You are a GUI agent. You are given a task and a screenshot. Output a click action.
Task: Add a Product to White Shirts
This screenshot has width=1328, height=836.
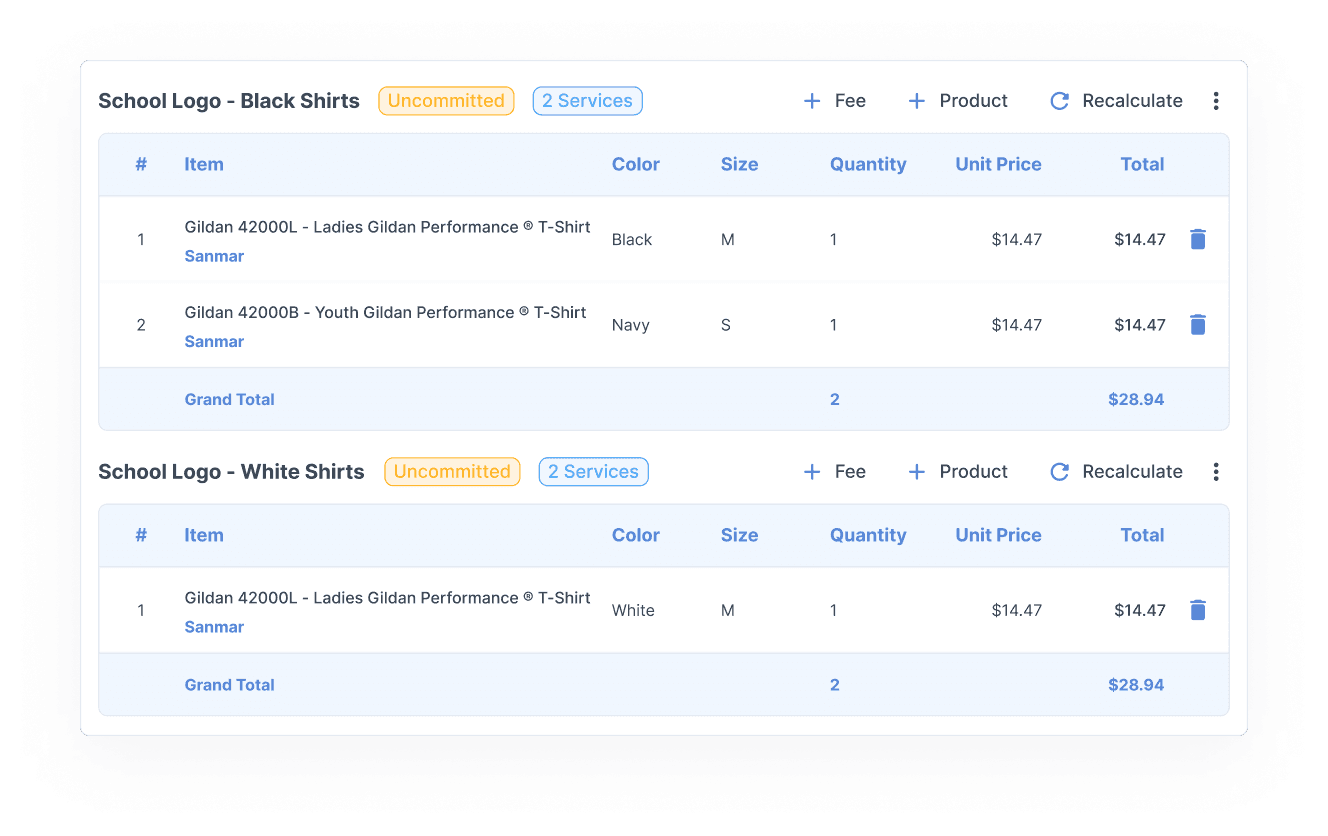point(957,472)
